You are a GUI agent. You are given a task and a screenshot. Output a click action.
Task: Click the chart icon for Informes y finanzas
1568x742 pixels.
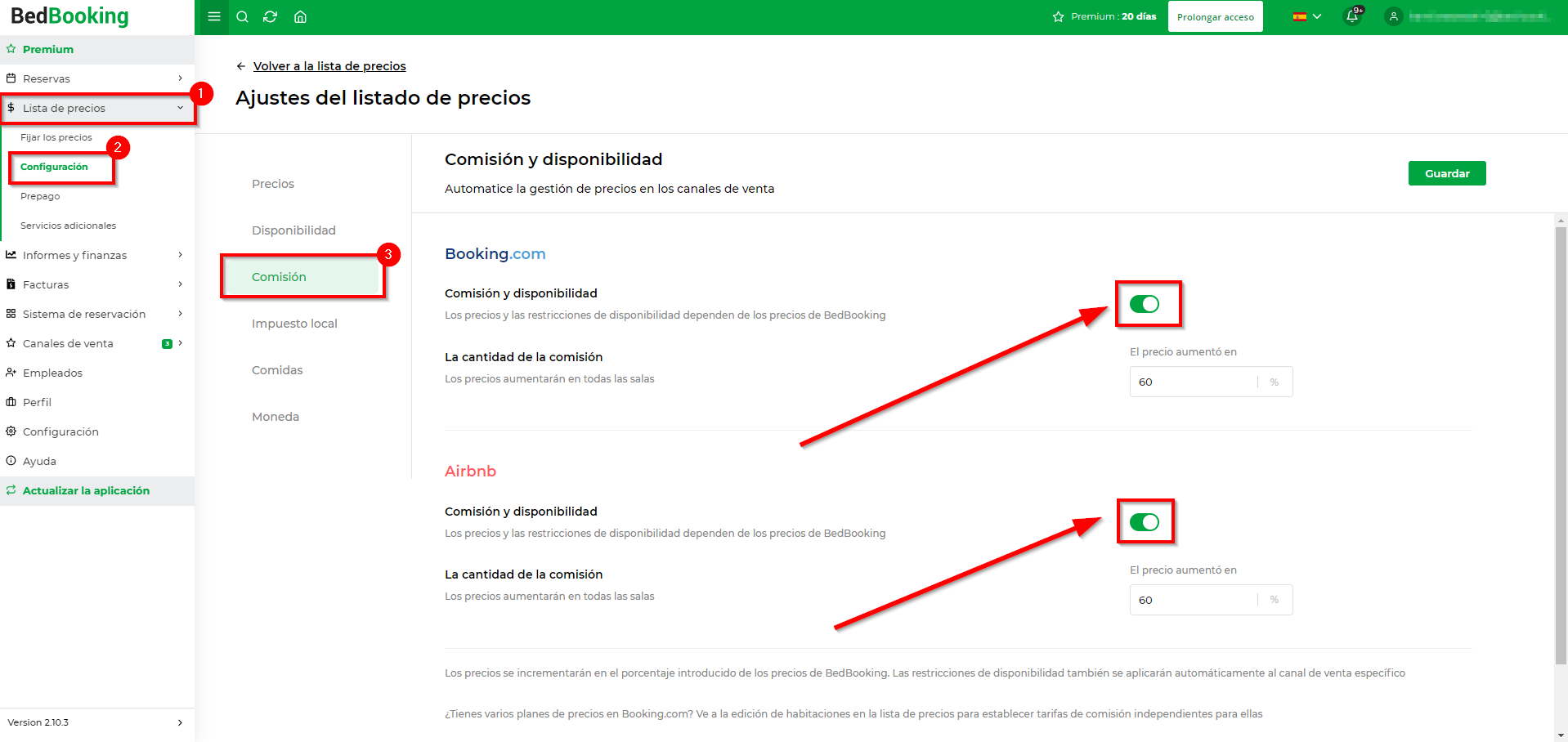coord(11,255)
